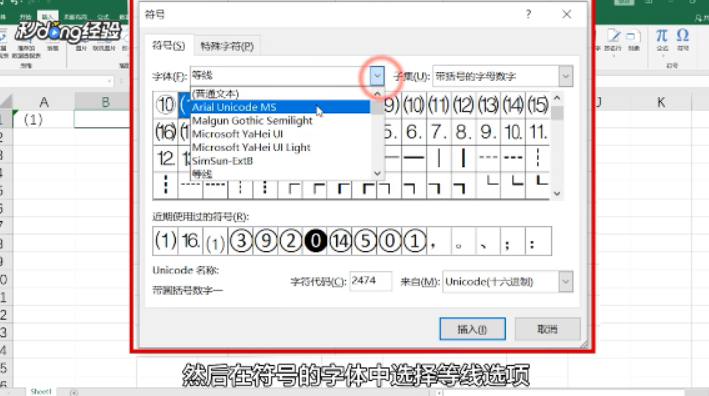Close the symbol dialog

pyautogui.click(x=567, y=14)
